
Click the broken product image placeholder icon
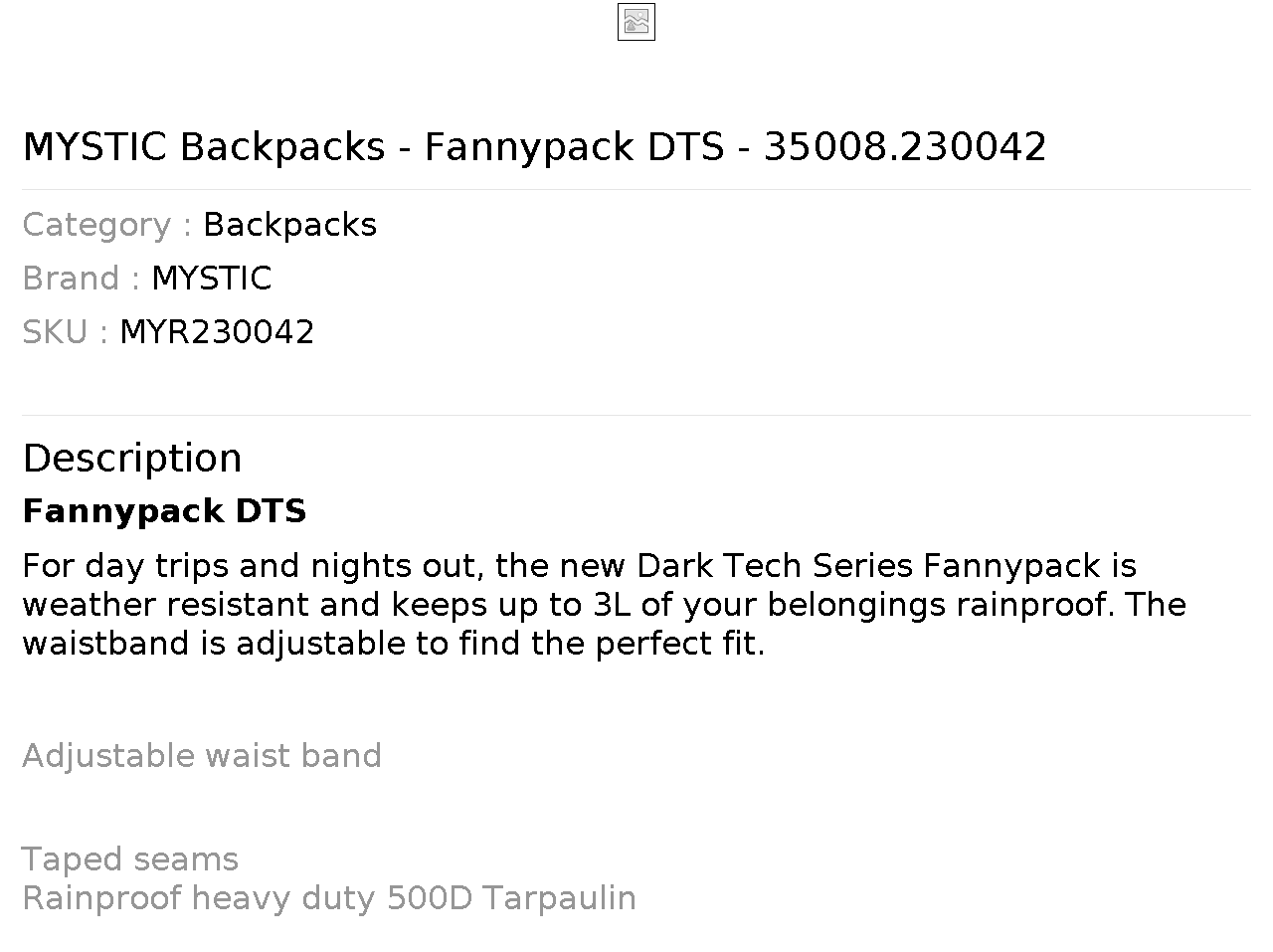tap(636, 22)
